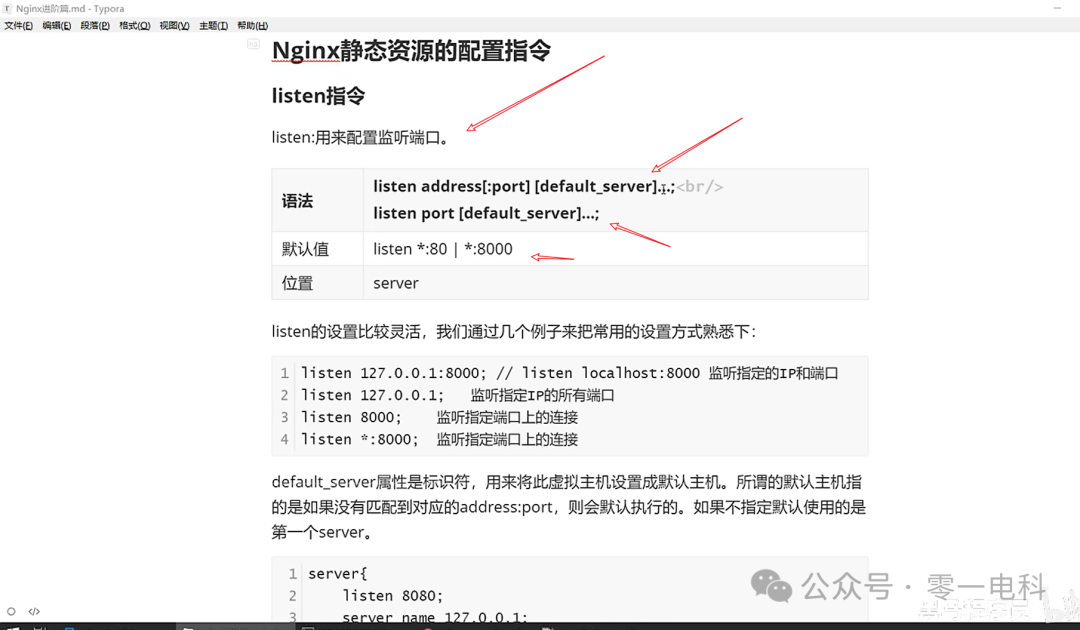The width and height of the screenshot is (1080, 630).
Task: Click the text 第一个server。
Action: point(322,532)
